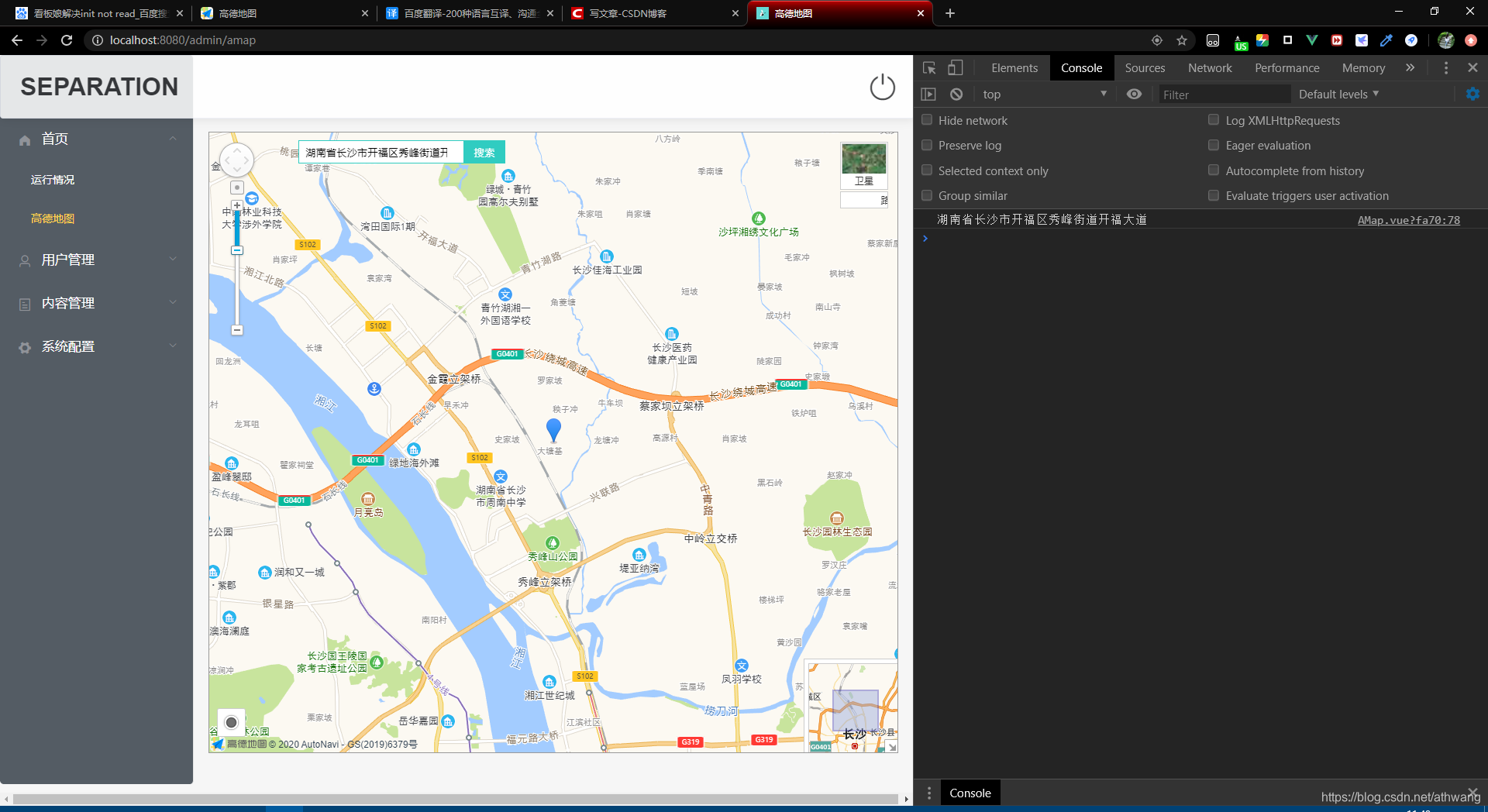Image resolution: width=1488 pixels, height=812 pixels.
Task: Click view site information icon
Action: [x=98, y=40]
